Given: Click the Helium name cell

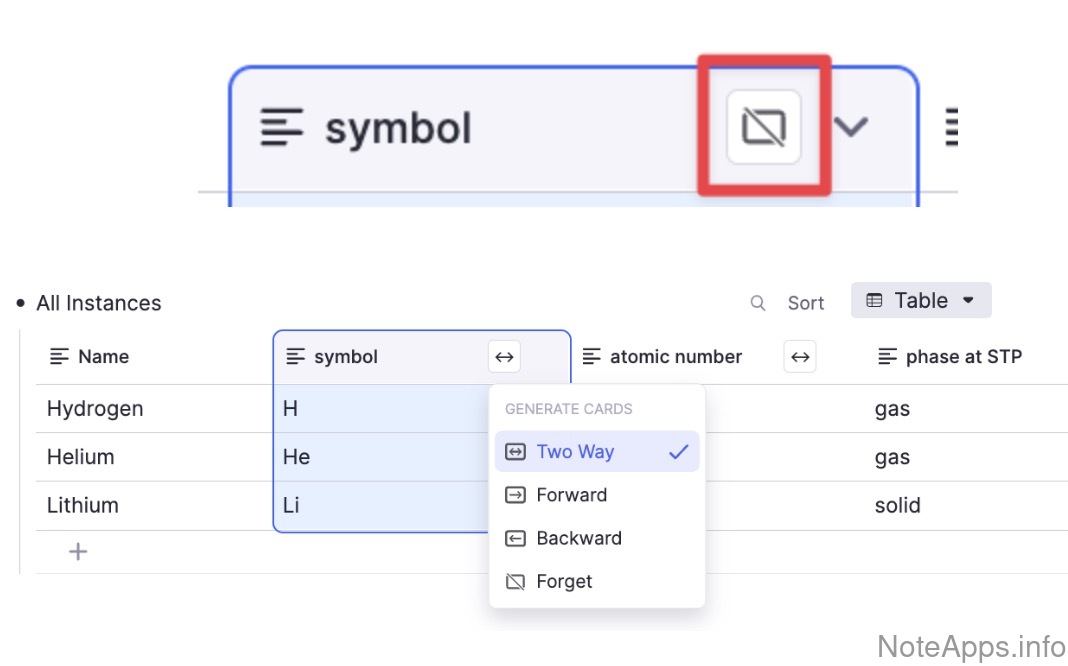Looking at the screenshot, I should point(81,457).
